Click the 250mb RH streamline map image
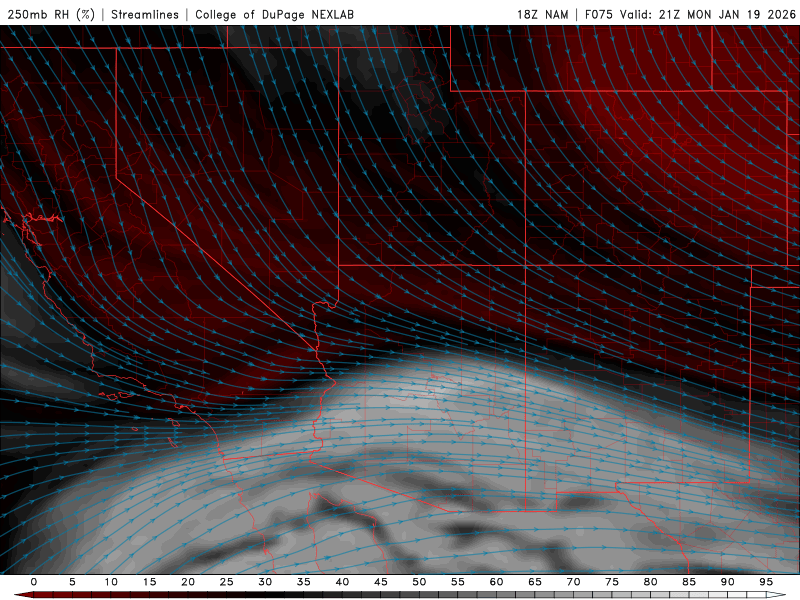Screen dimensions: 800x600 point(400,300)
